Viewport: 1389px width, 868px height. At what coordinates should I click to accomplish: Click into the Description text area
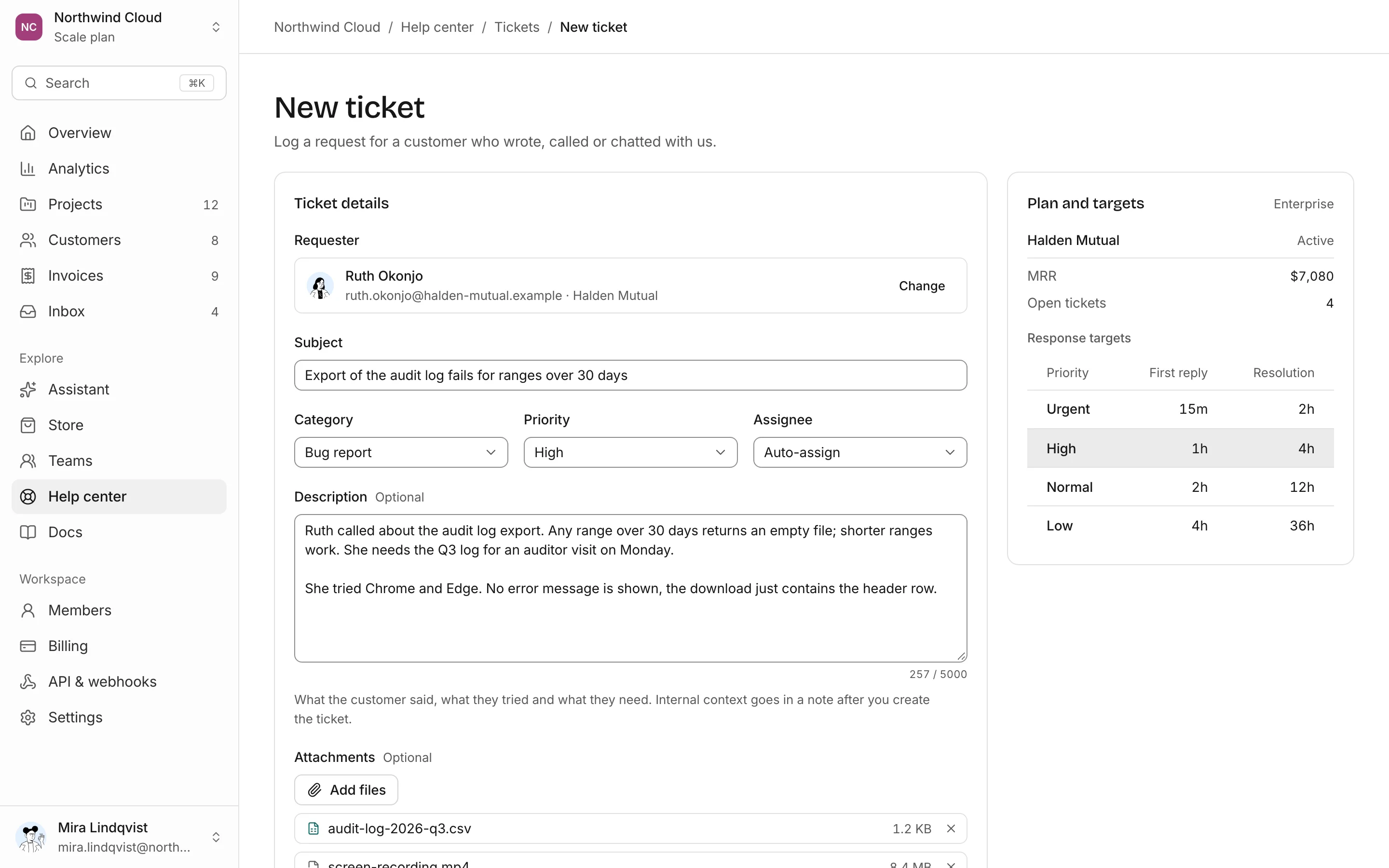click(x=630, y=588)
